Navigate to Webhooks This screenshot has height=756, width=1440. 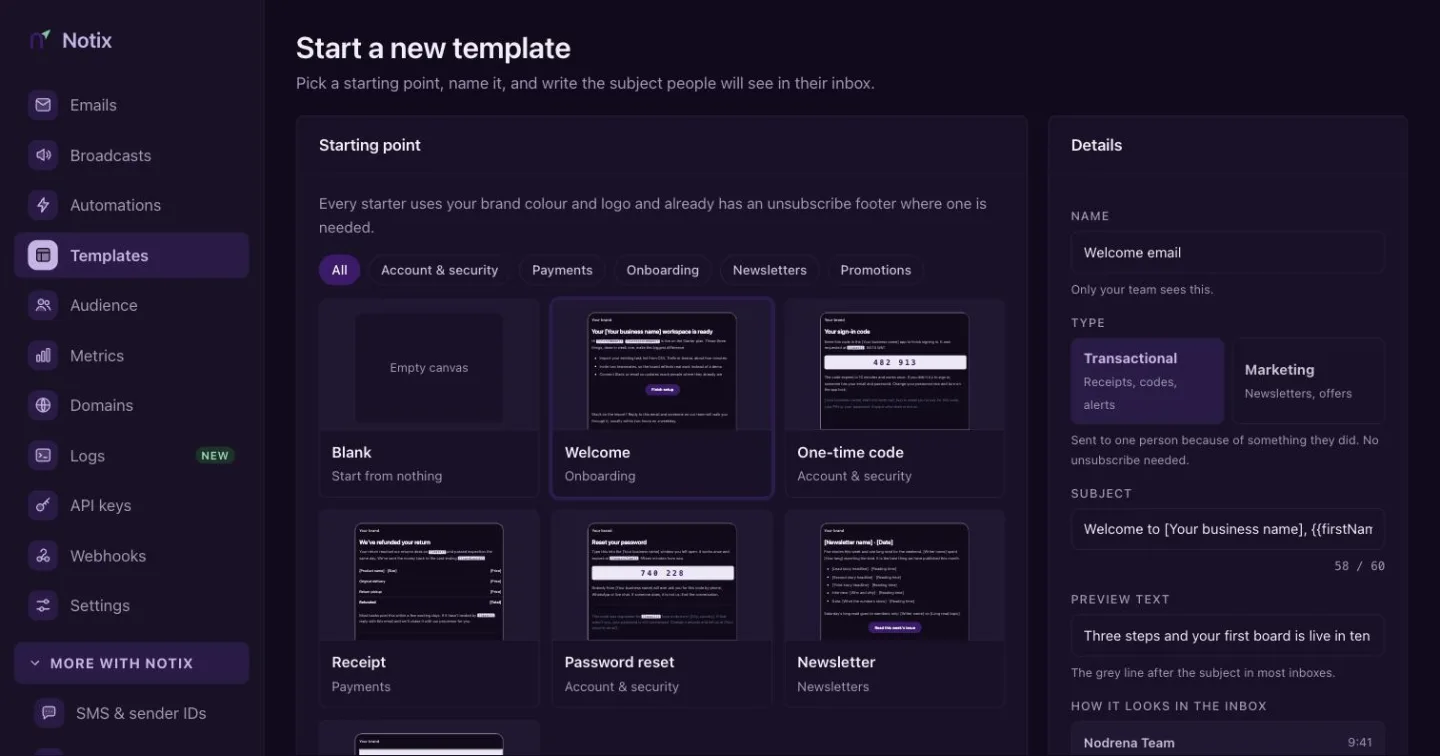pyautogui.click(x=131, y=555)
